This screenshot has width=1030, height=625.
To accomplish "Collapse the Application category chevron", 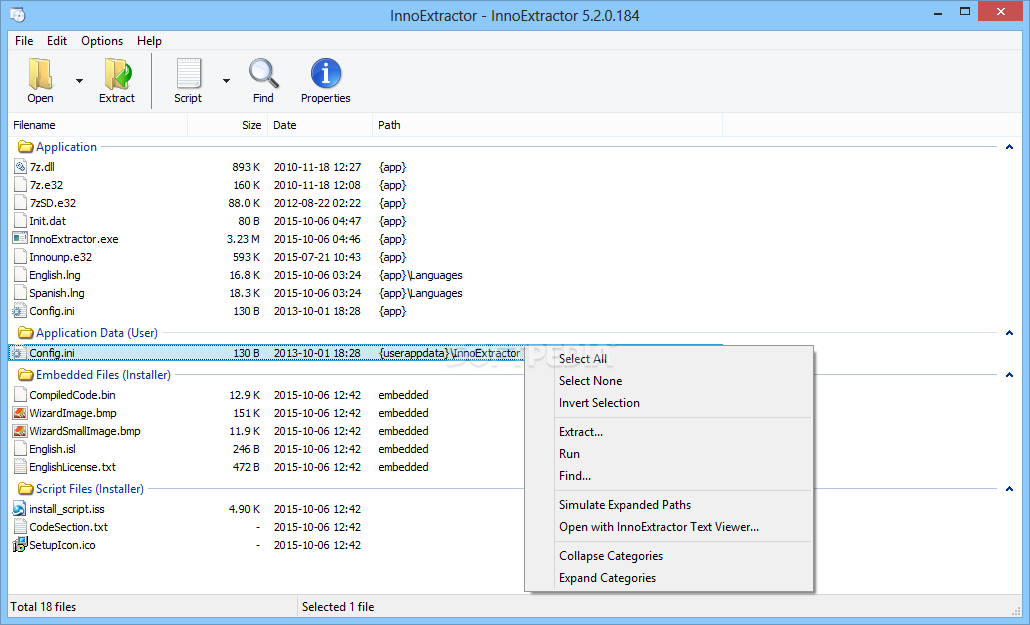I will (x=1010, y=147).
